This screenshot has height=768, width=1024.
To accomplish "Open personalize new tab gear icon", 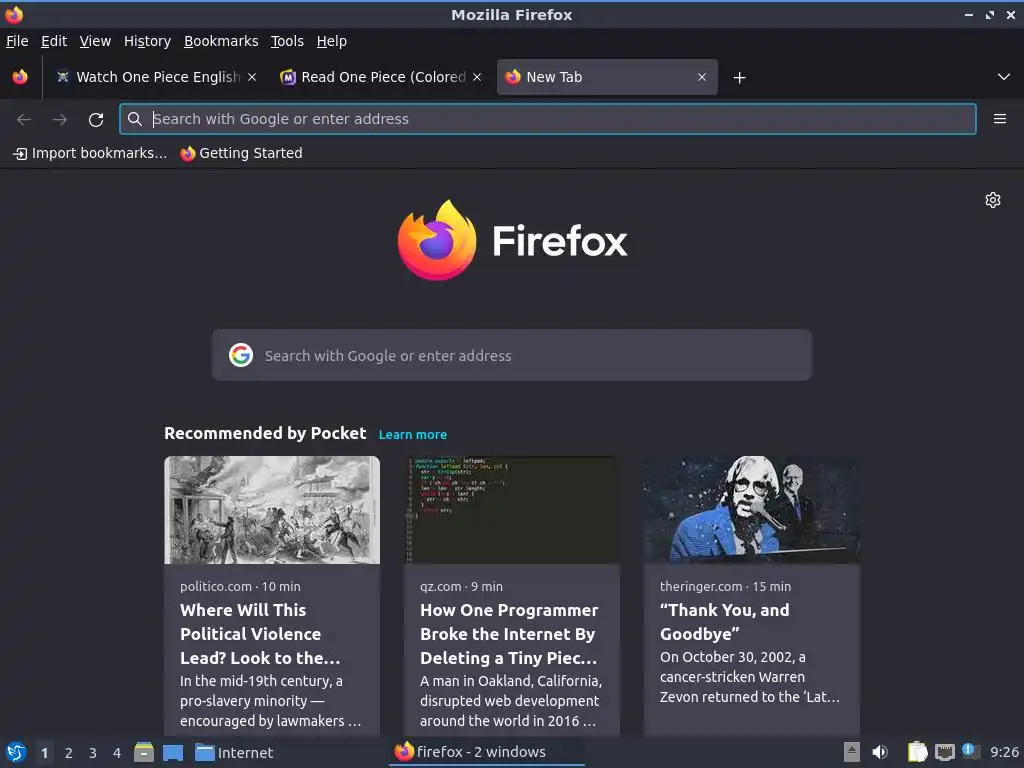I will (993, 200).
